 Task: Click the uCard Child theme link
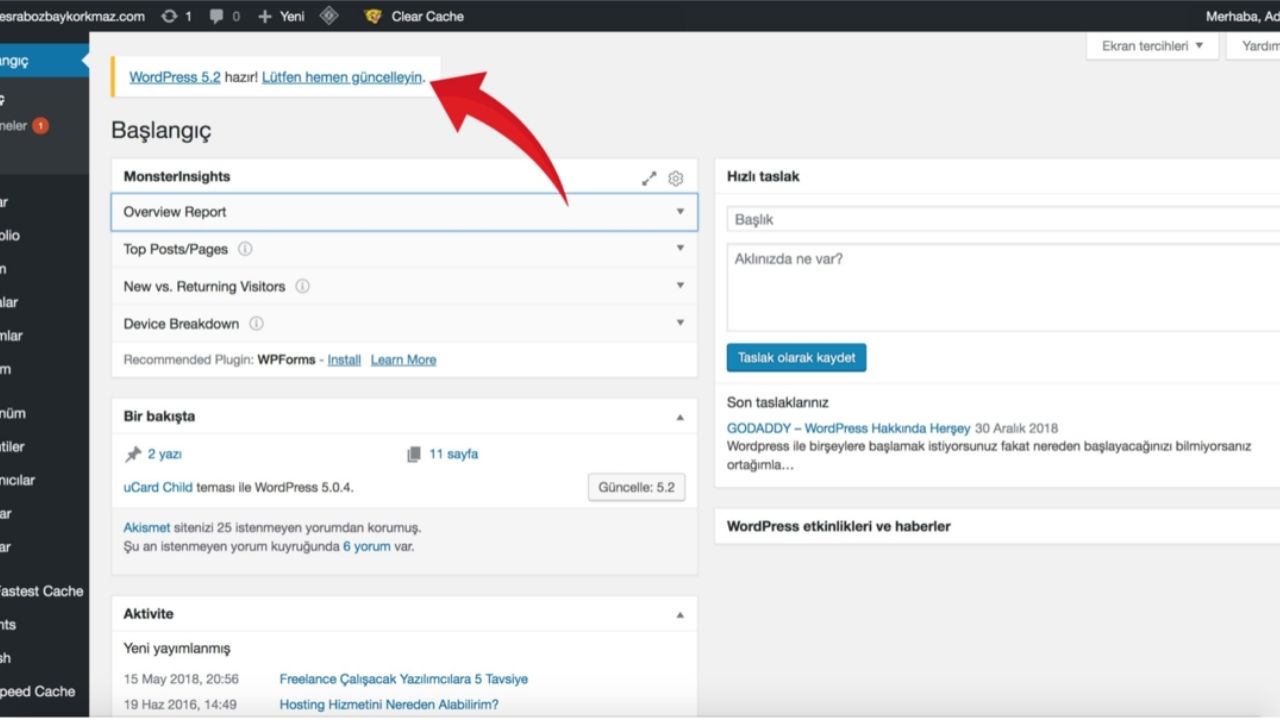tap(157, 488)
